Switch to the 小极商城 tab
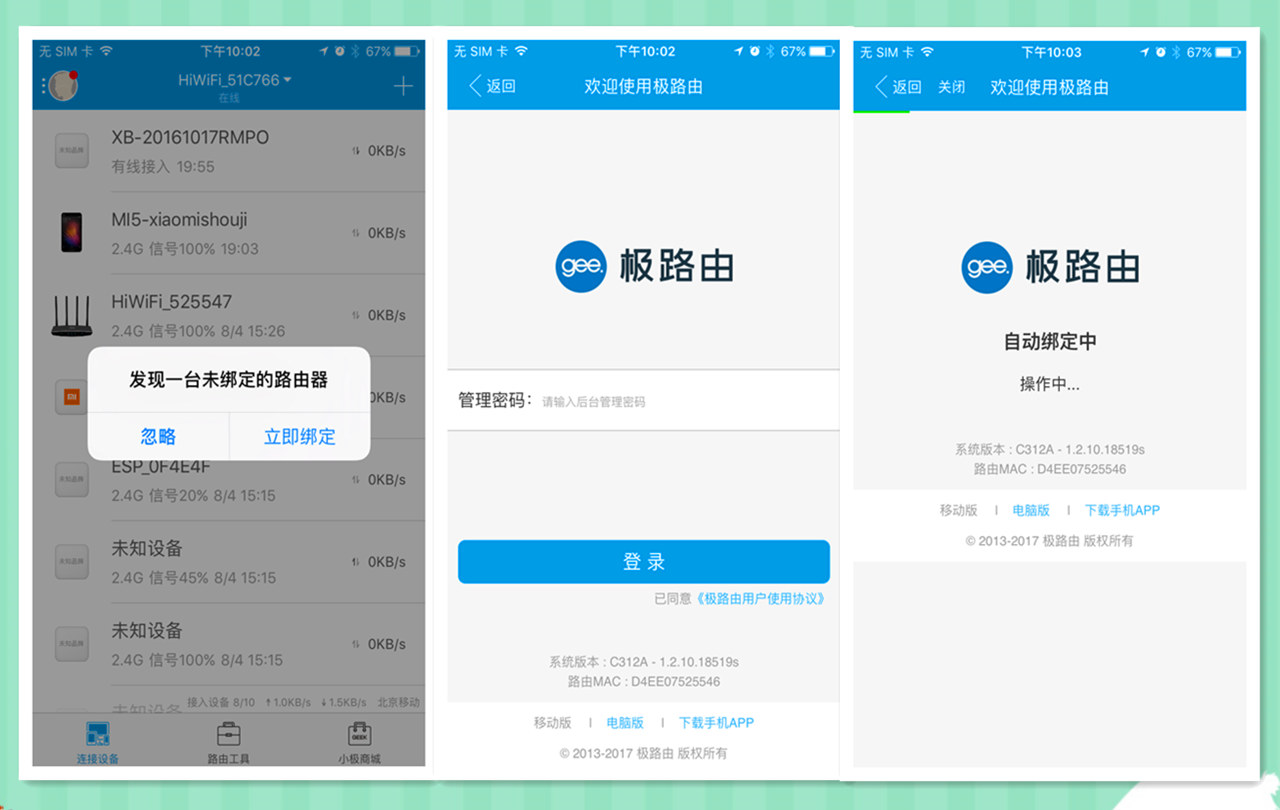This screenshot has height=810, width=1280. coord(359,742)
